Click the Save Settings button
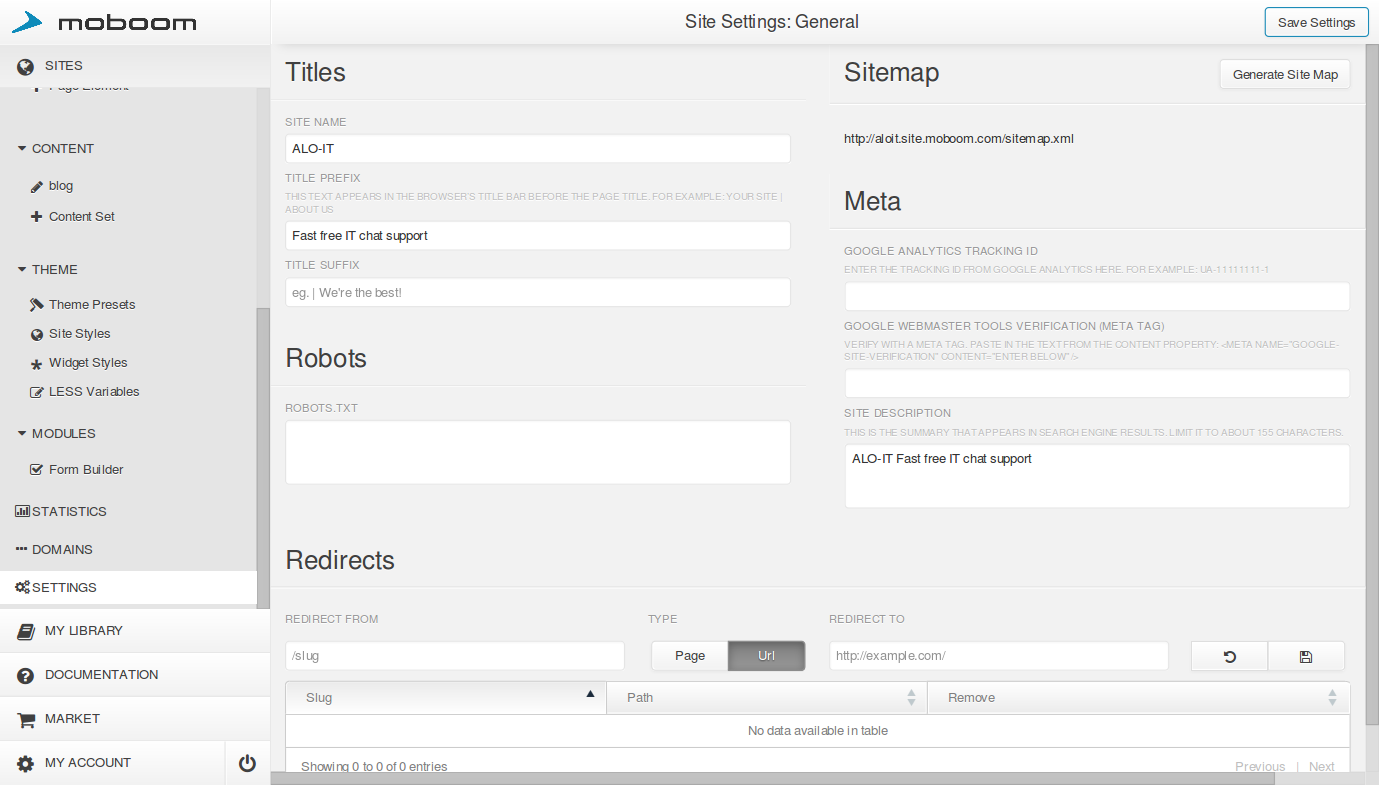 tap(1316, 23)
